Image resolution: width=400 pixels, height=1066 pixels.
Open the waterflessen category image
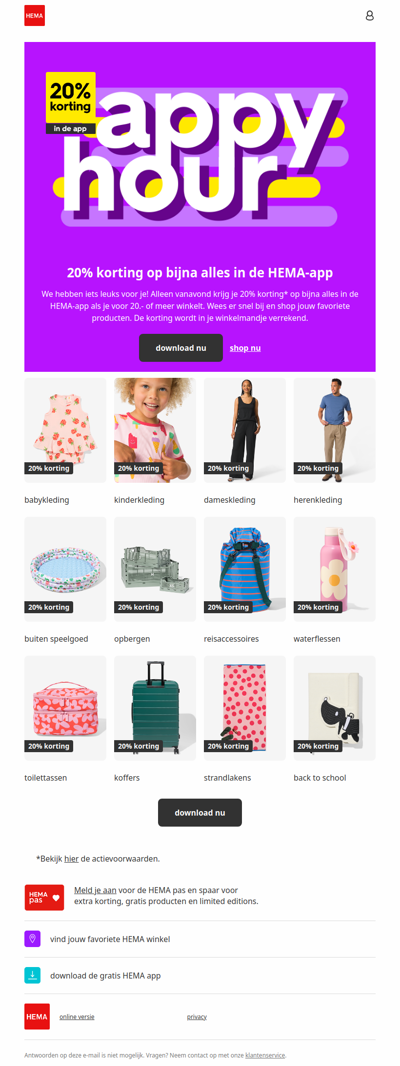coord(335,569)
